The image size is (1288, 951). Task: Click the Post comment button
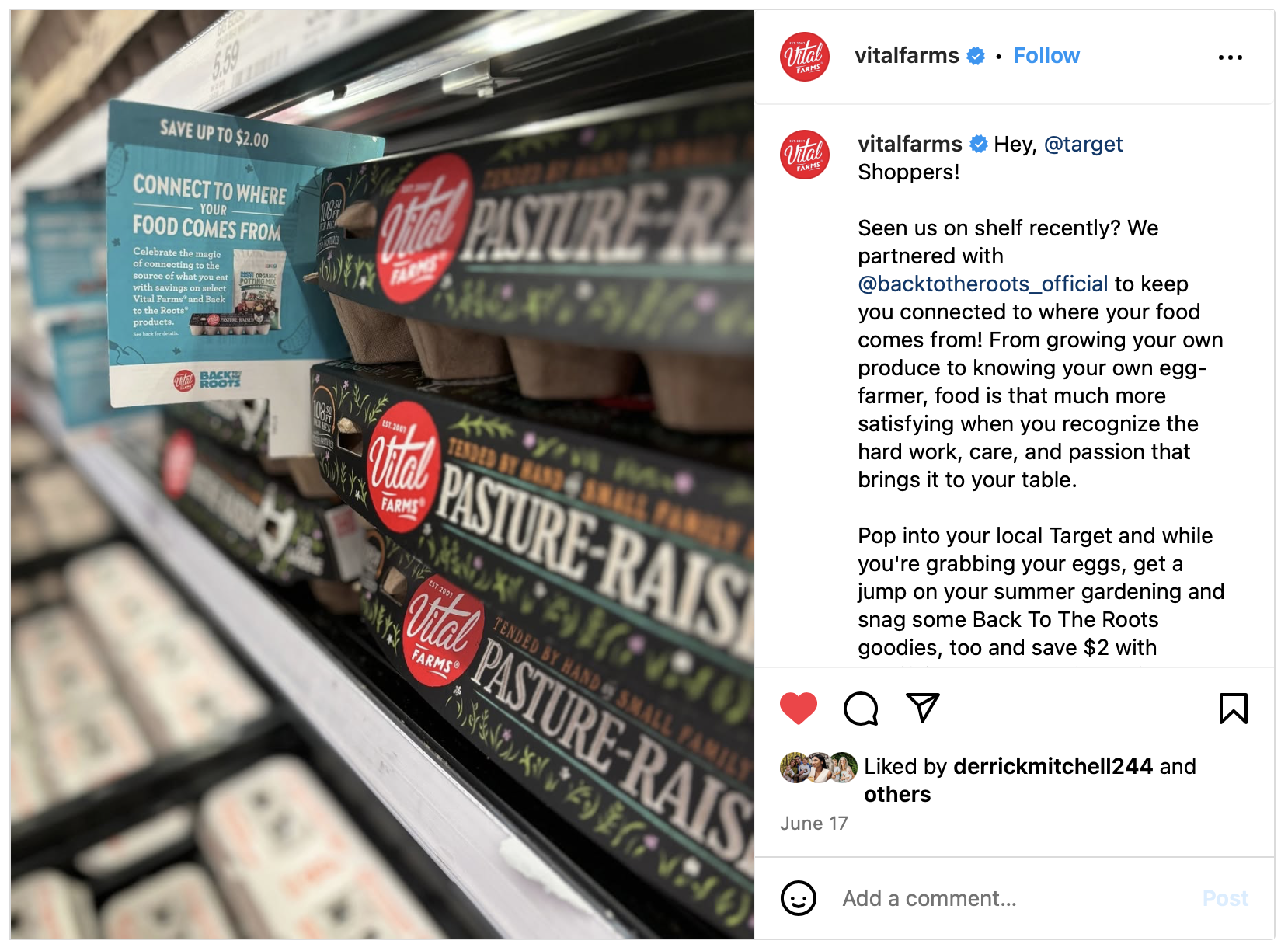1225,899
